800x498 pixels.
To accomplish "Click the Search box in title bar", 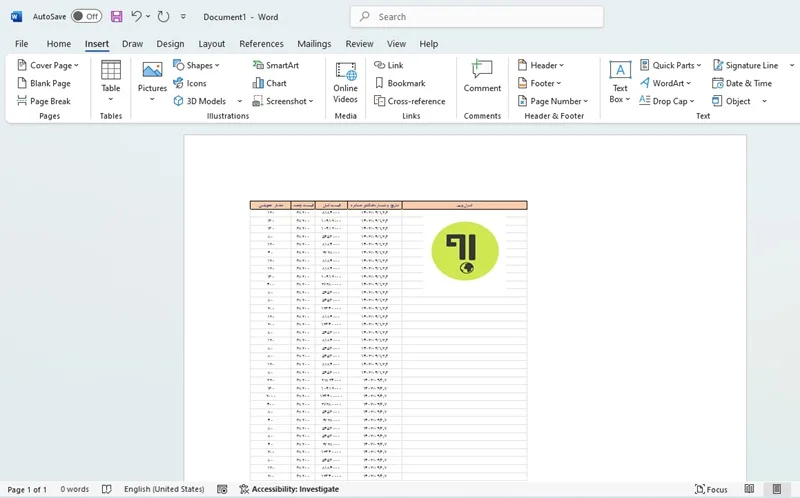I will click(477, 17).
